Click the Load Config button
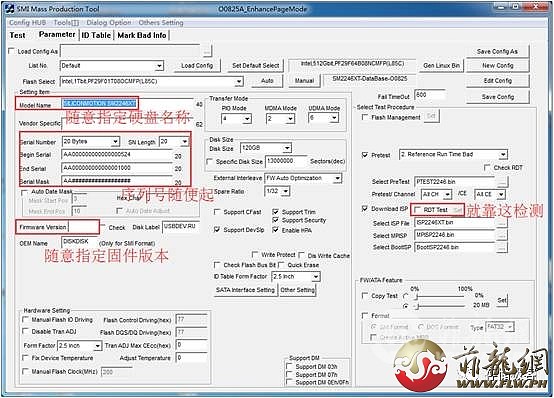The image size is (554, 398). coord(197,66)
